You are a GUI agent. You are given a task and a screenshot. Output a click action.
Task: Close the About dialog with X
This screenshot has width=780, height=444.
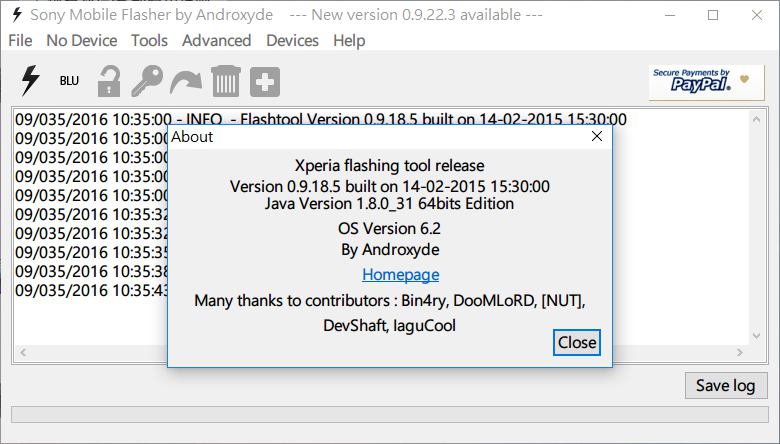tap(597, 136)
